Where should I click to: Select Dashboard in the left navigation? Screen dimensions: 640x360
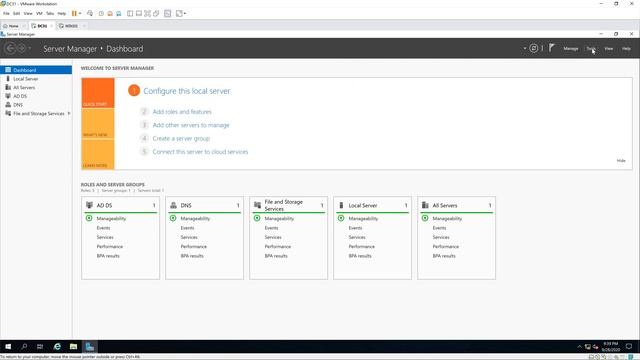click(x=36, y=70)
